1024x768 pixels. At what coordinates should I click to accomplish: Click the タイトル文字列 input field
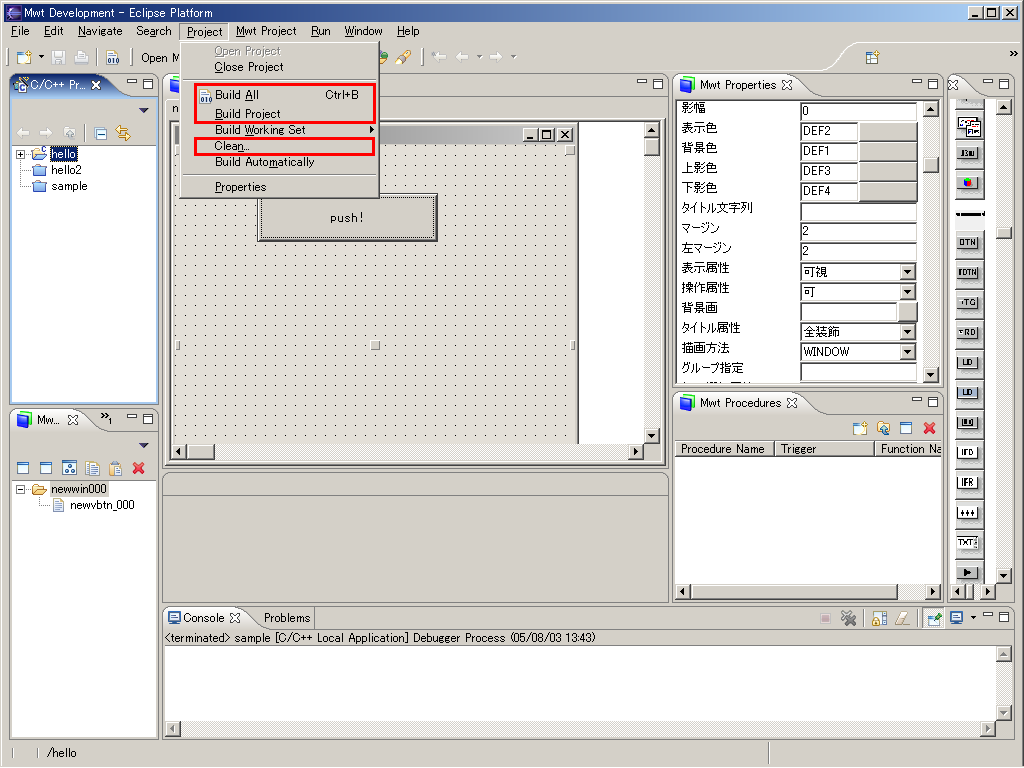click(858, 212)
